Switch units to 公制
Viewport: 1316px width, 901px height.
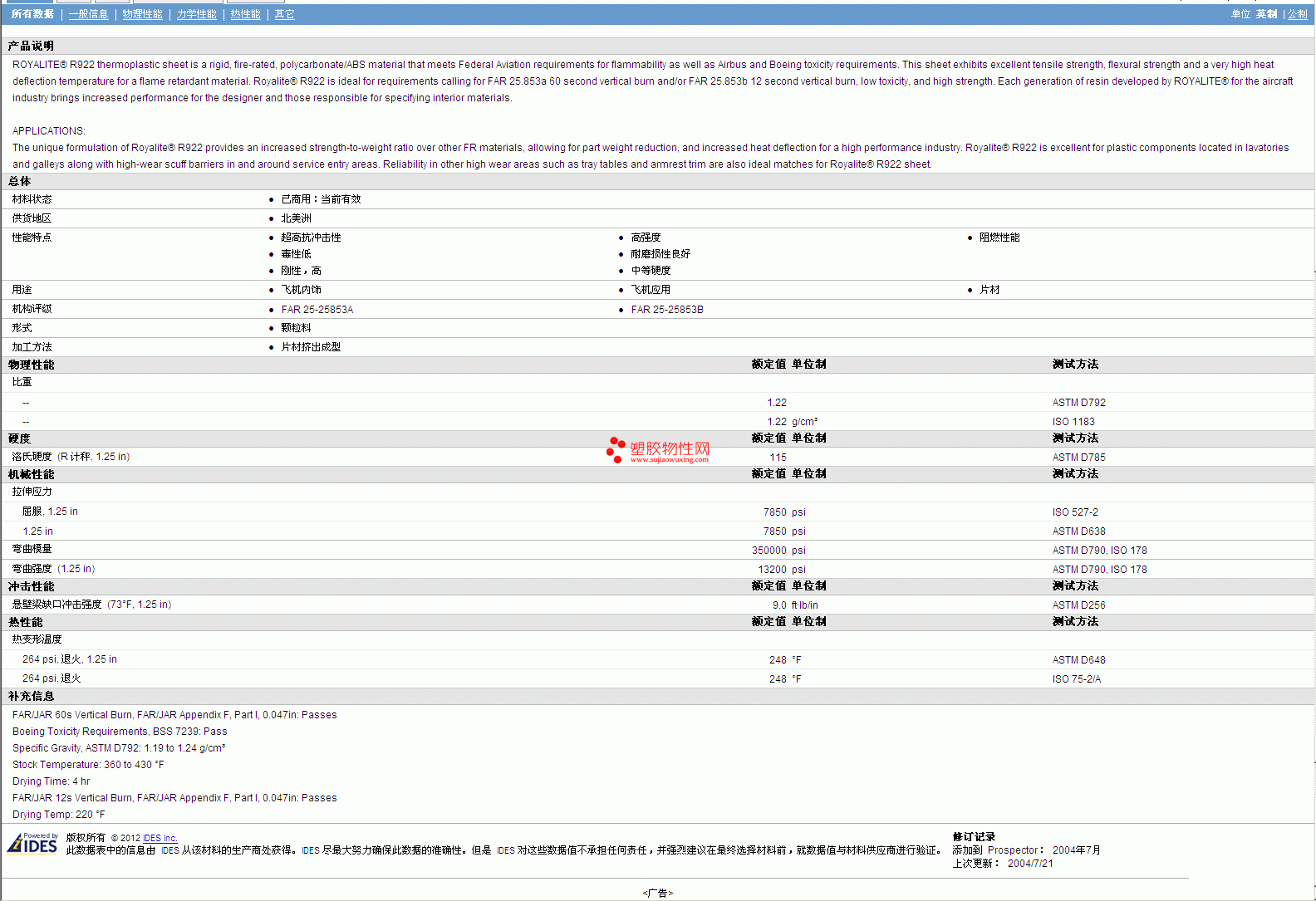(1297, 14)
